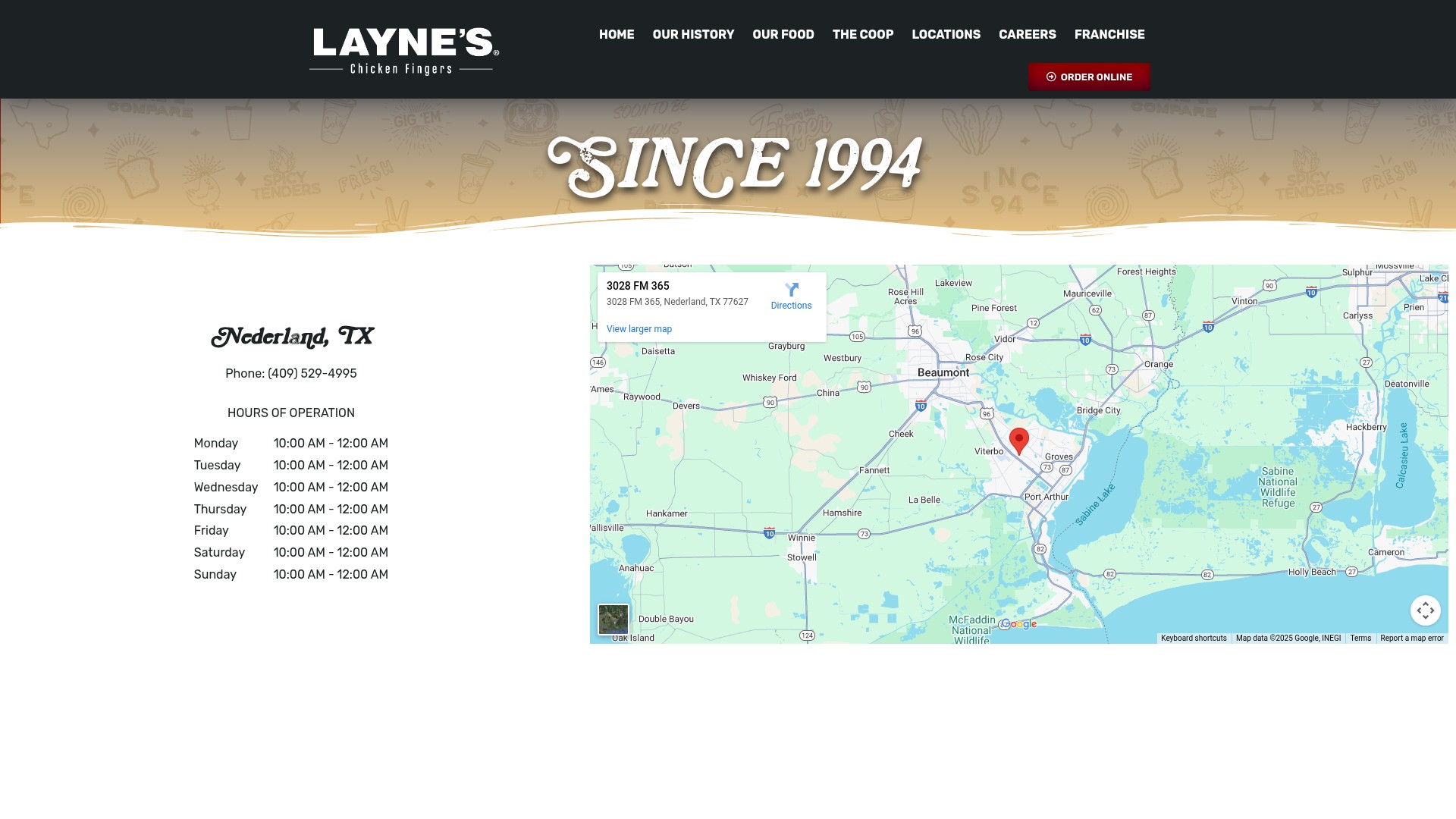The width and height of the screenshot is (1456, 819).
Task: Click the Sunday hours row
Action: tap(291, 575)
